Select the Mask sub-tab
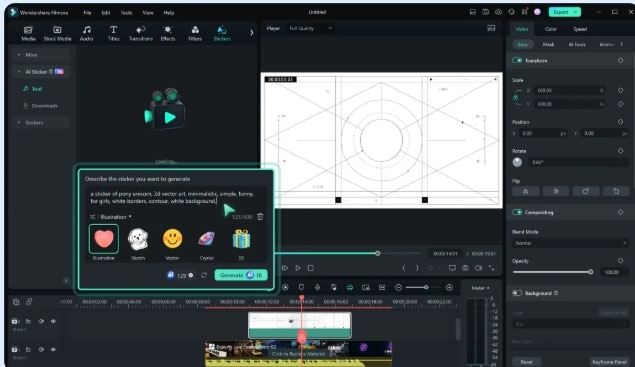This screenshot has width=635, height=367. 548,45
